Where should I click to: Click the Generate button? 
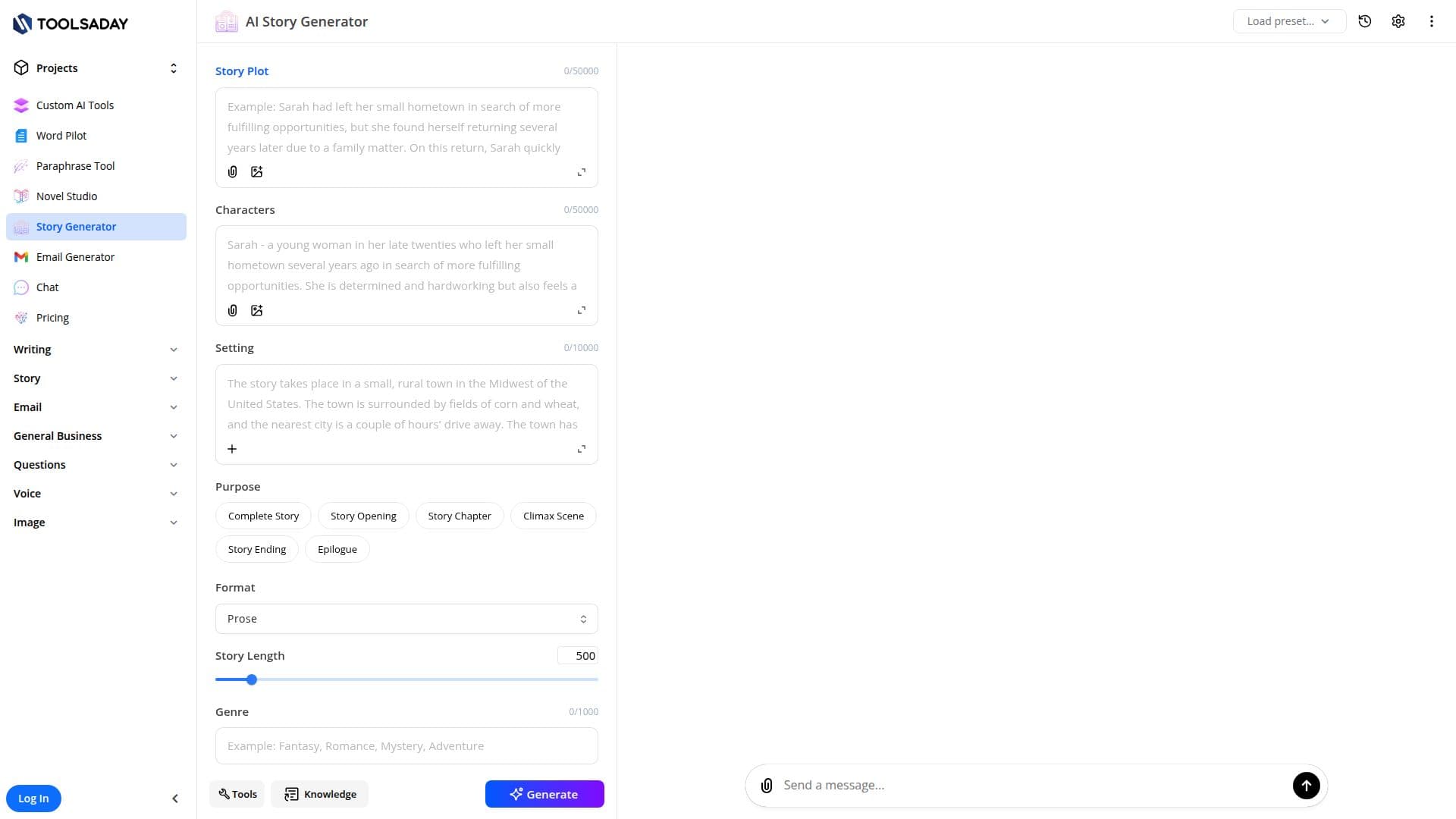pyautogui.click(x=544, y=794)
